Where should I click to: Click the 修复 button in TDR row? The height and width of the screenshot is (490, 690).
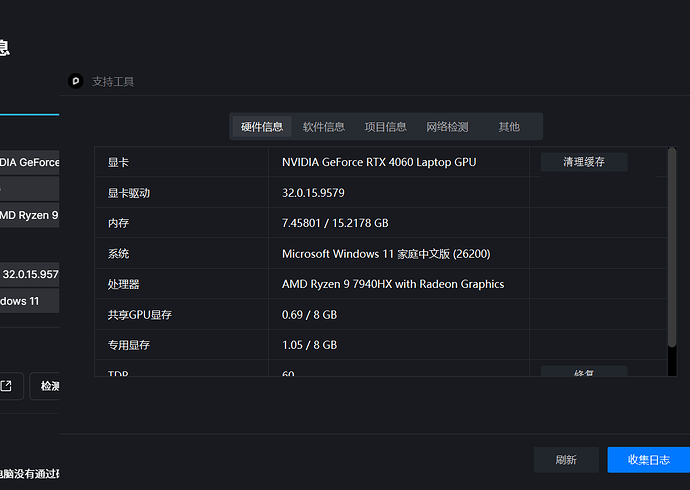click(584, 372)
